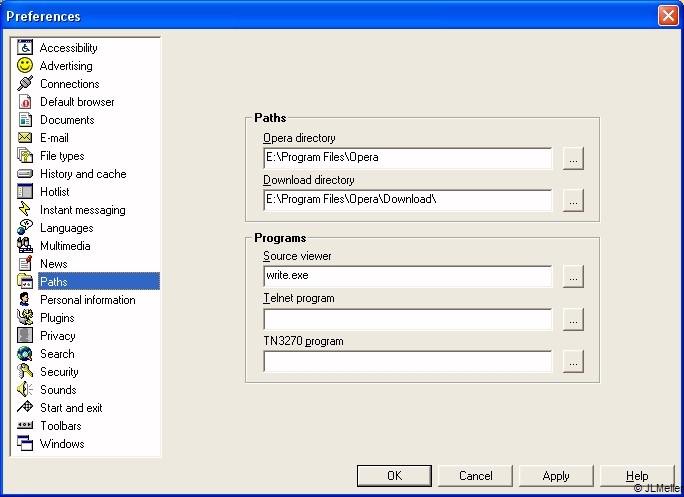
Task: Click the Sounds speaker icon
Action: [x=25, y=389]
